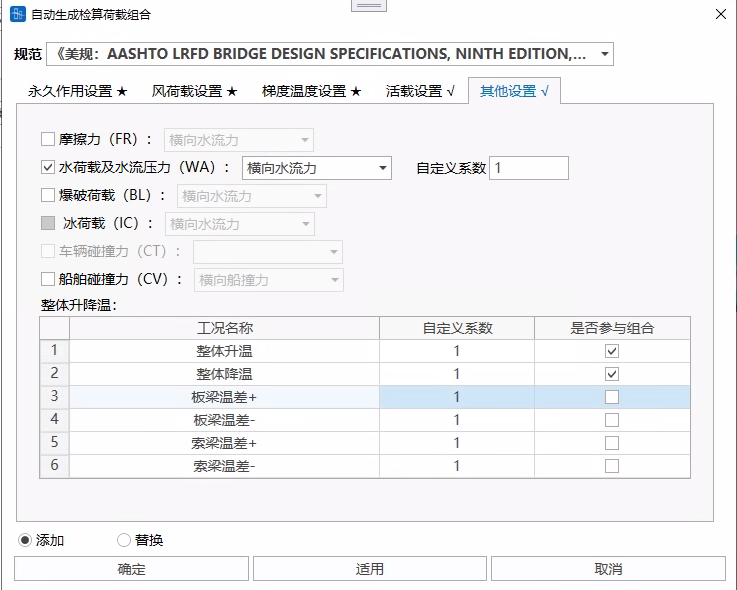The image size is (737, 590).
Task: Click the 索梁温差+ name cell
Action: pyautogui.click(x=224, y=443)
